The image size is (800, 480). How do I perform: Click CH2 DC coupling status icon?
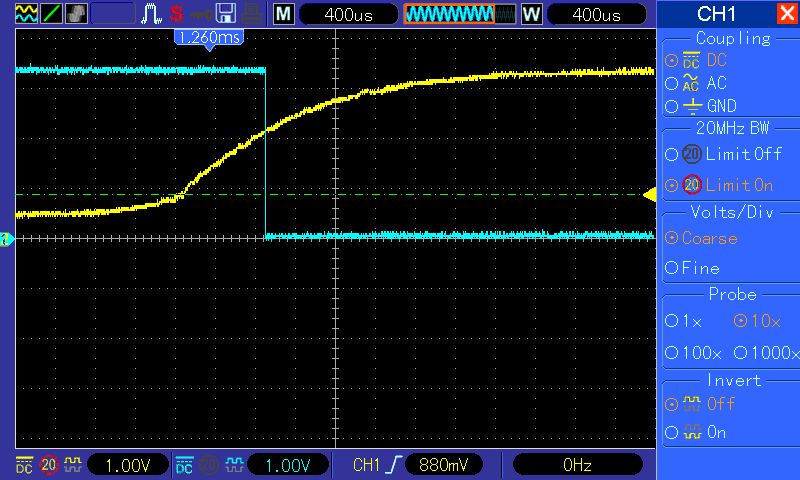point(184,465)
